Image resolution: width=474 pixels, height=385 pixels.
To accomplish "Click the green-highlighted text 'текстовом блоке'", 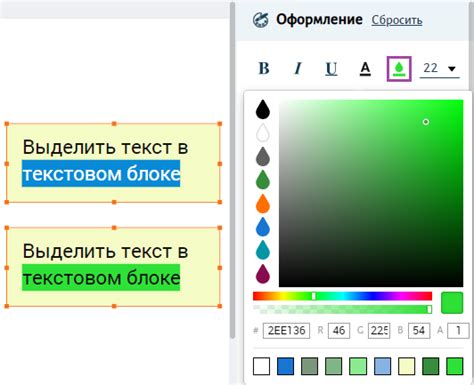I will click(x=101, y=278).
